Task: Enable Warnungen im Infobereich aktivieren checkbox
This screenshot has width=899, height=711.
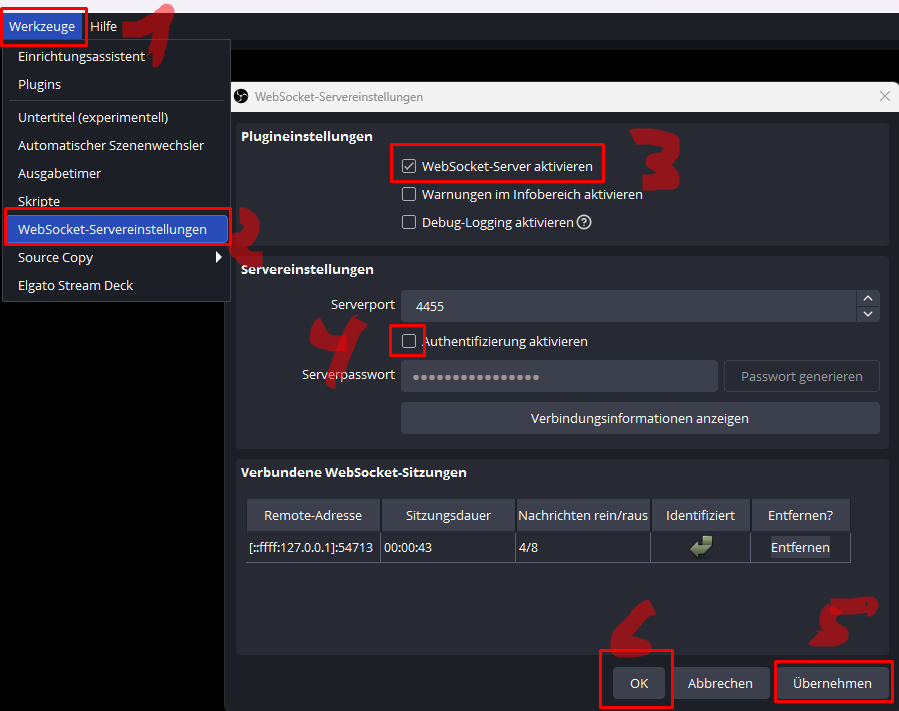Action: click(x=408, y=195)
